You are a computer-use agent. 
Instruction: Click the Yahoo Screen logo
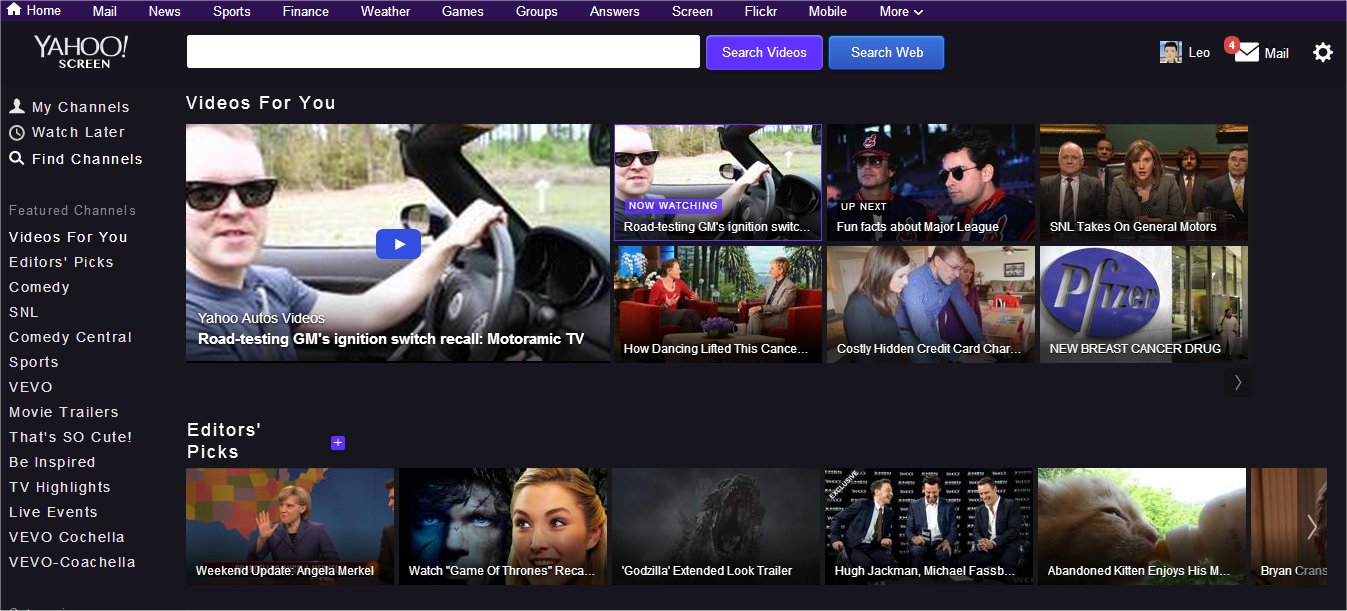click(81, 51)
